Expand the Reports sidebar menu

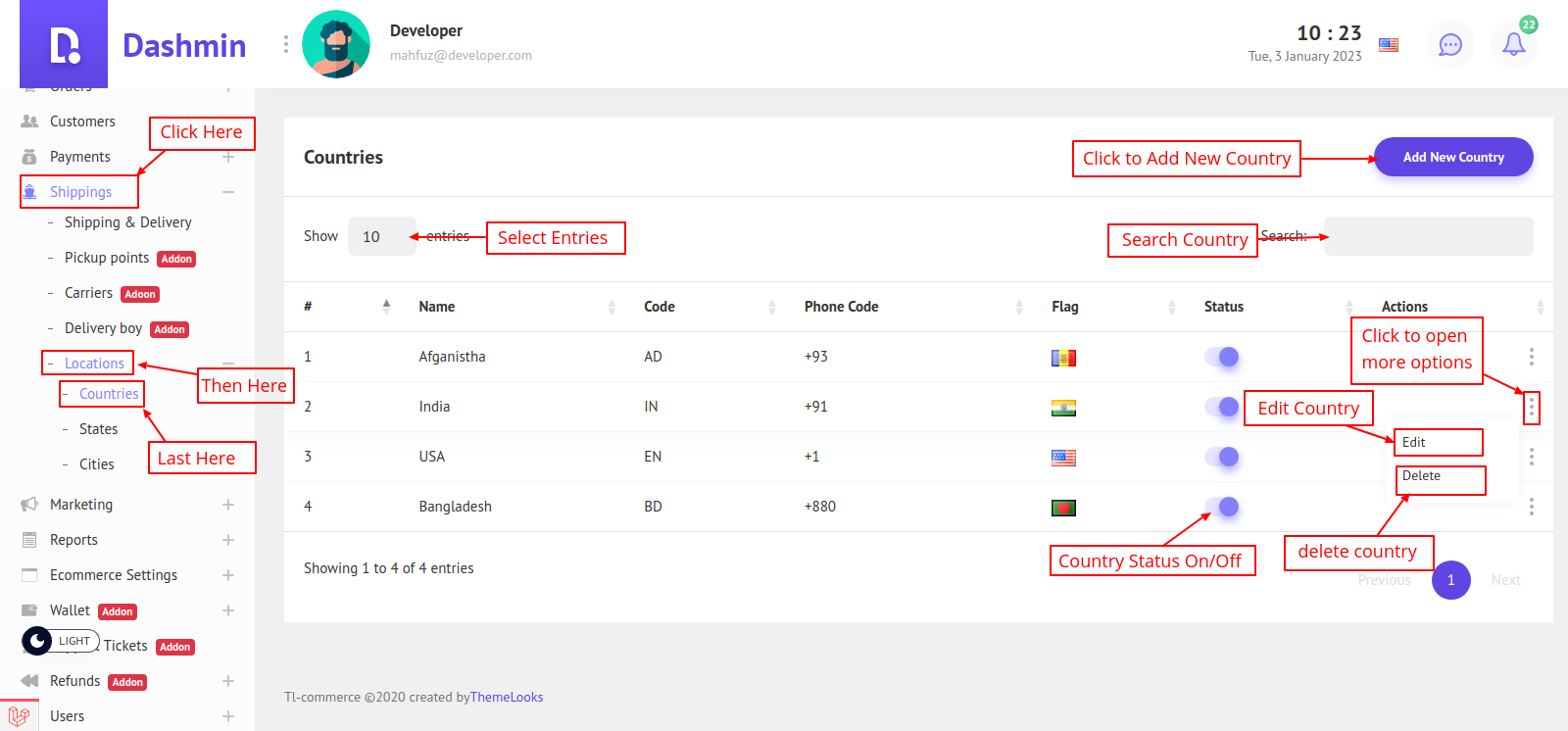pos(228,540)
